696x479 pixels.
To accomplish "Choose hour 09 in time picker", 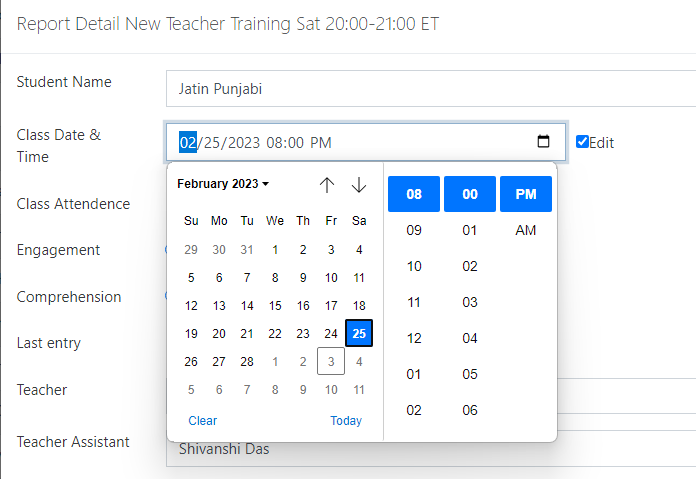I will 414,231.
